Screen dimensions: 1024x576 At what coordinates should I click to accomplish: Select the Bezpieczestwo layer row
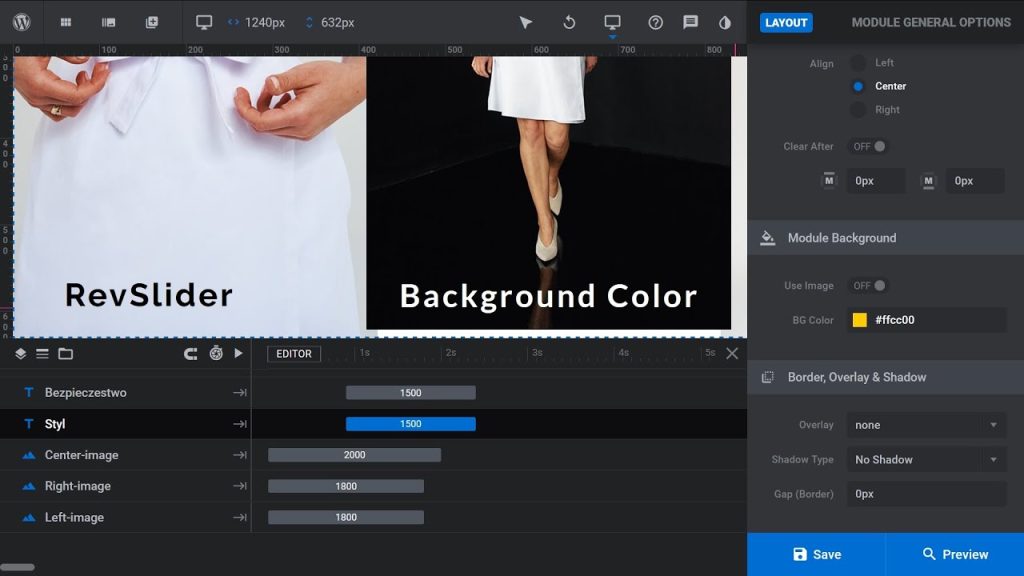pos(125,392)
